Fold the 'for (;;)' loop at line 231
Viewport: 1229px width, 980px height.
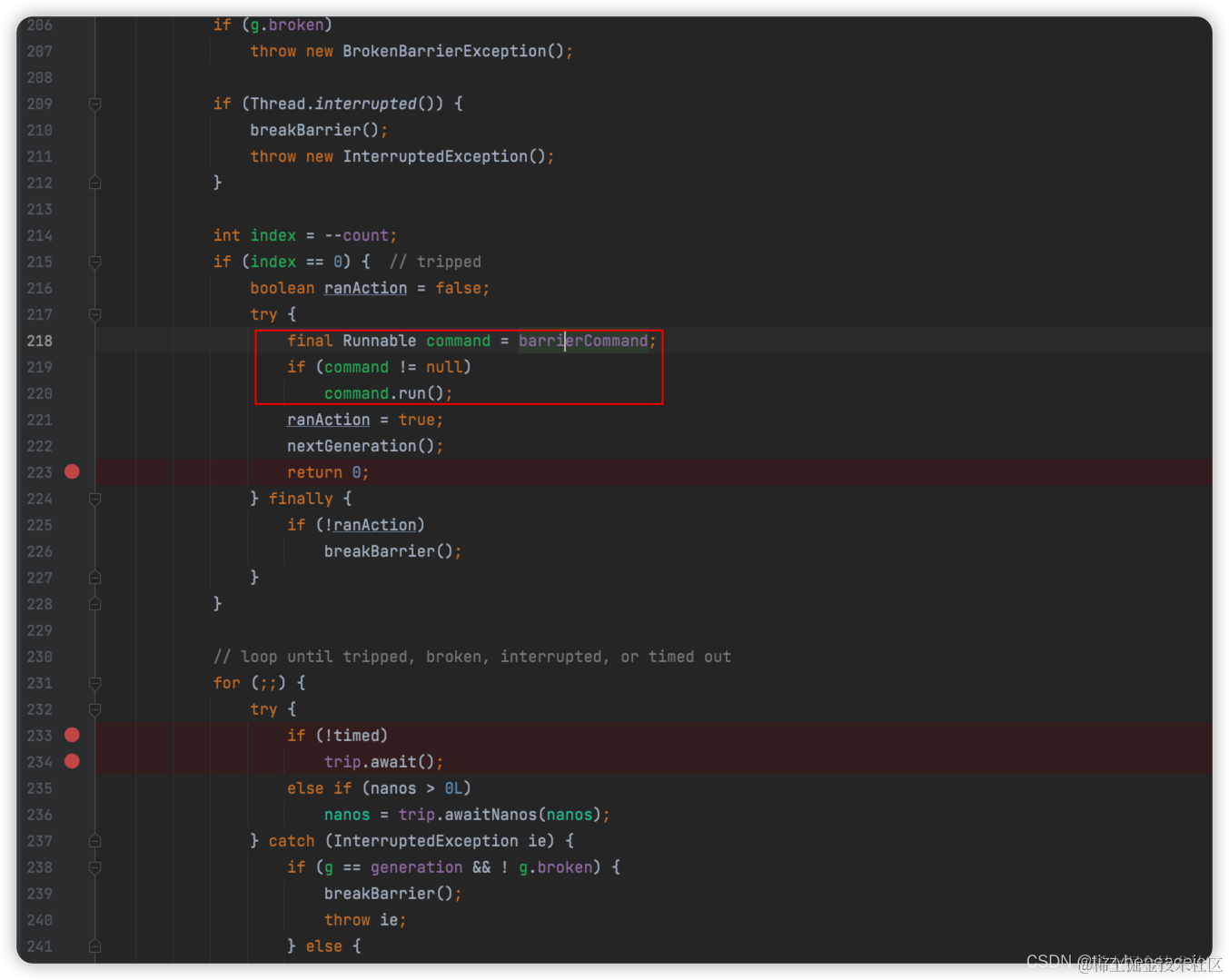pyautogui.click(x=94, y=684)
